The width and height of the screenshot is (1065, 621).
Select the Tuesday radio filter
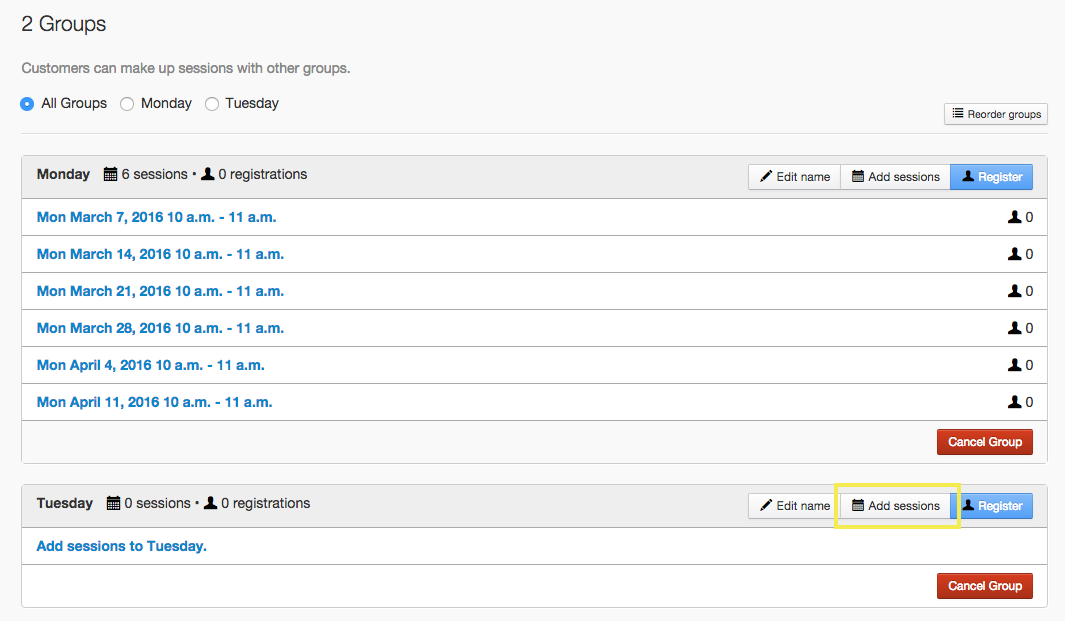[x=212, y=104]
